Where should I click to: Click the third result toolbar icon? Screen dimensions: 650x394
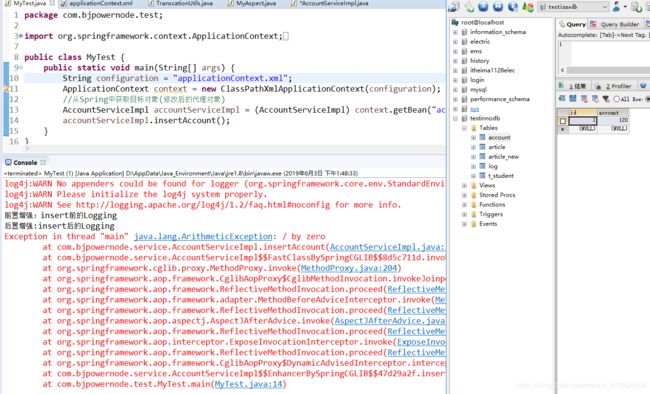click(584, 98)
